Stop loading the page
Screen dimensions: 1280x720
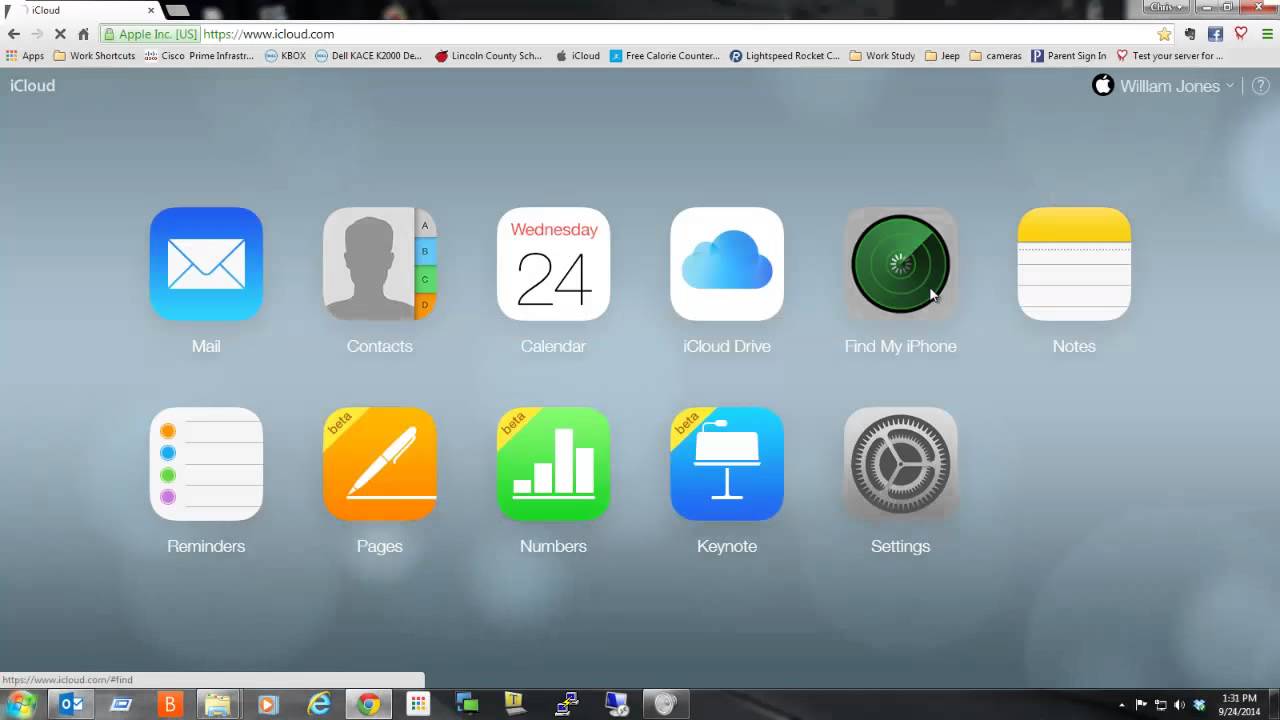60,34
